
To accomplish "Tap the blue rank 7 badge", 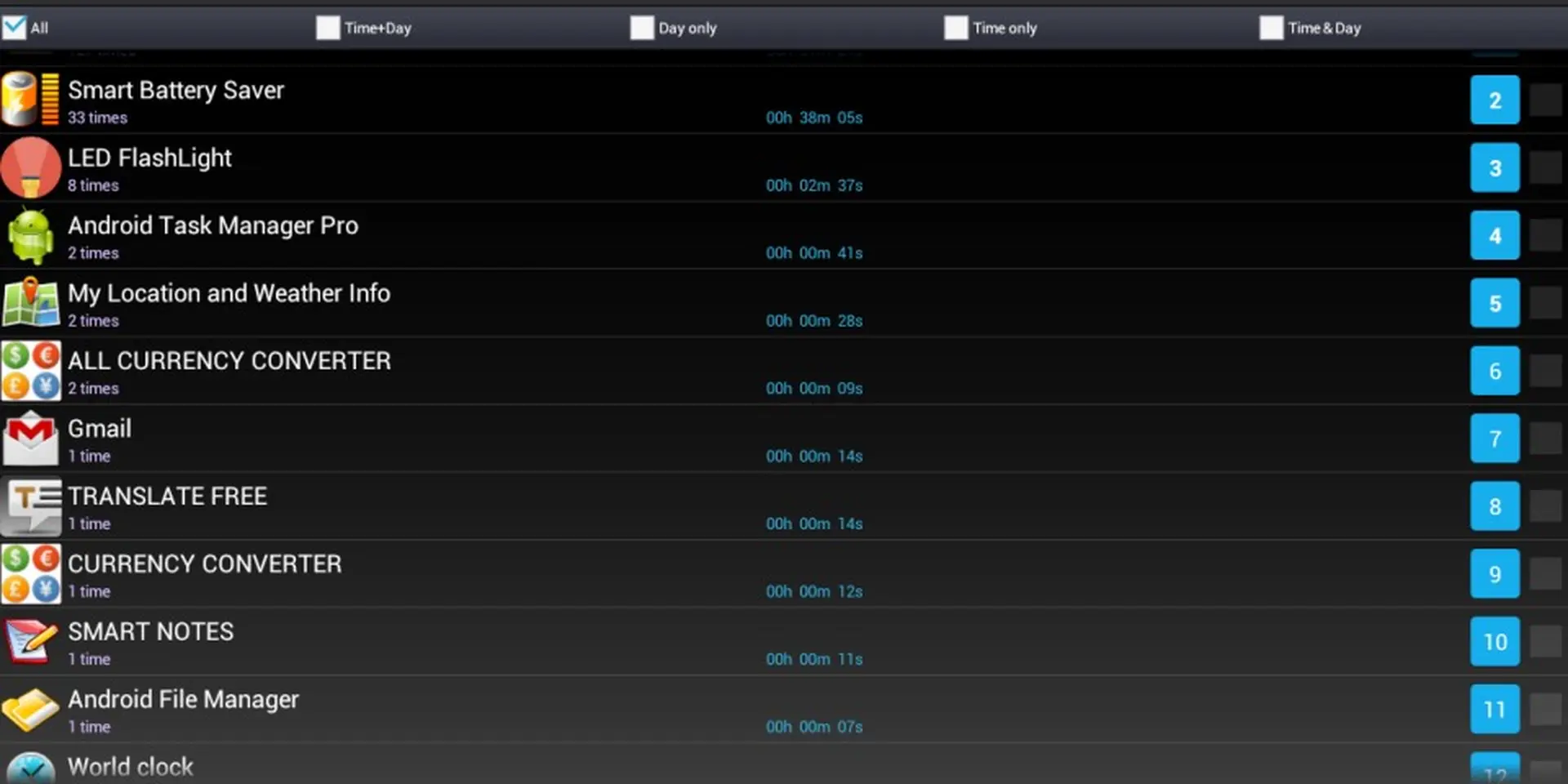I will point(1494,439).
